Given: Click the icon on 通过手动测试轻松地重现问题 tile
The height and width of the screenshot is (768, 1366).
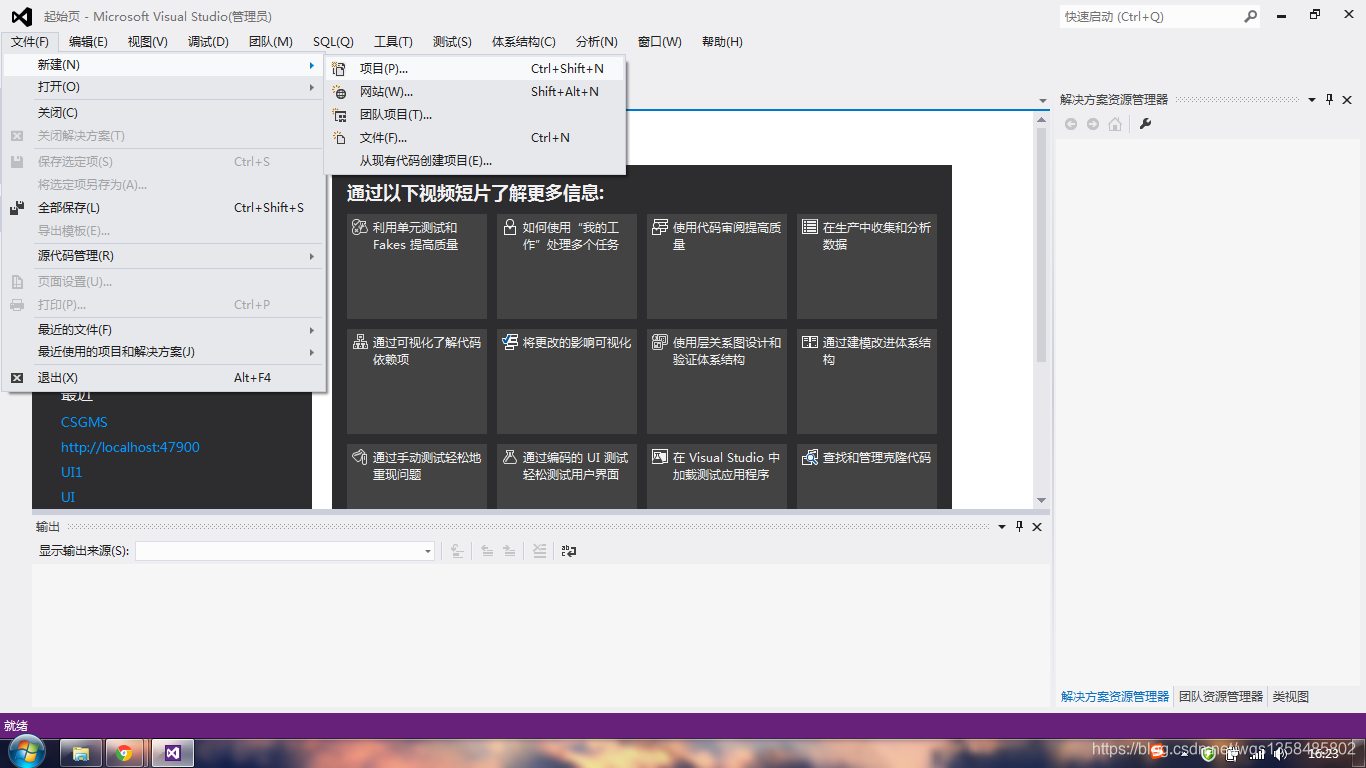Looking at the screenshot, I should (x=360, y=458).
